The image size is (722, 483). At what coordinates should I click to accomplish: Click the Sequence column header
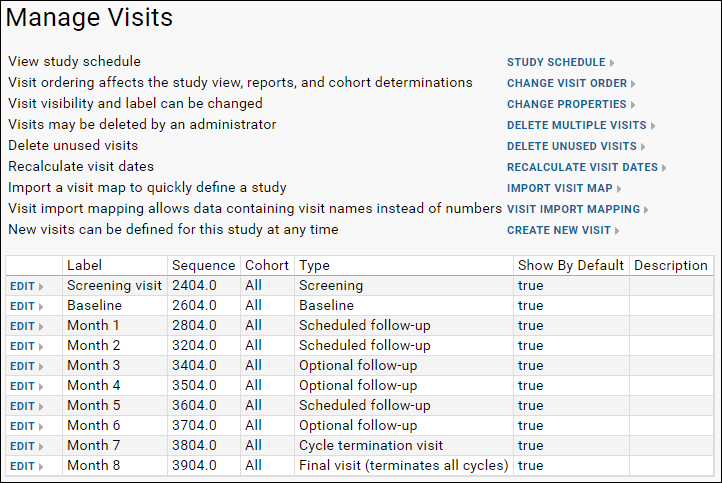(x=204, y=266)
